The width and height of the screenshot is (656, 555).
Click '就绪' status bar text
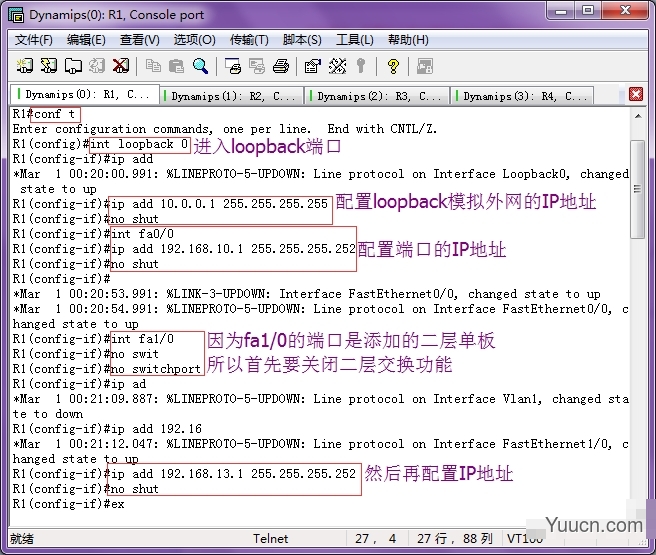22,539
